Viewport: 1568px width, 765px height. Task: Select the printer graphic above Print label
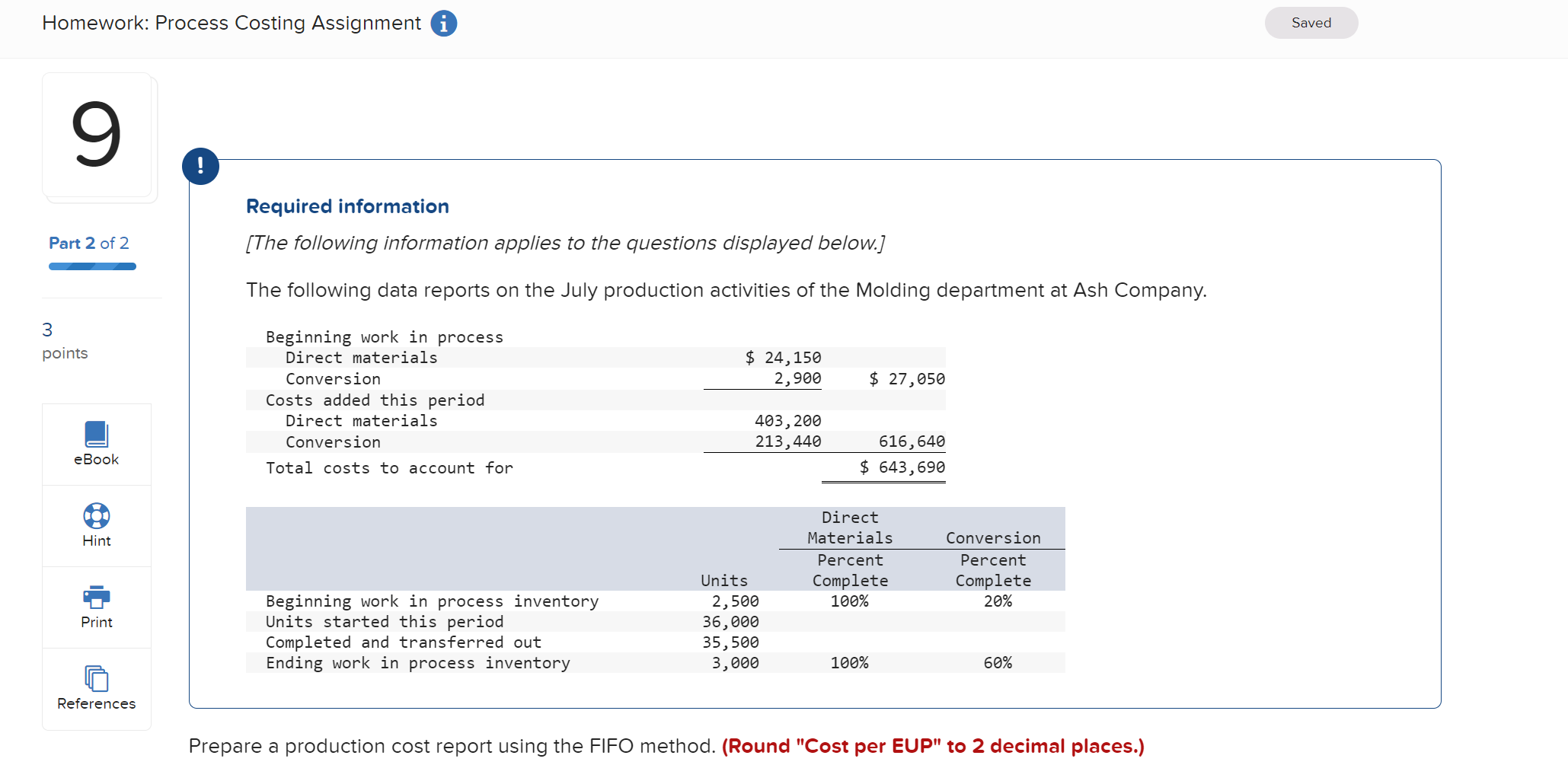[x=96, y=598]
